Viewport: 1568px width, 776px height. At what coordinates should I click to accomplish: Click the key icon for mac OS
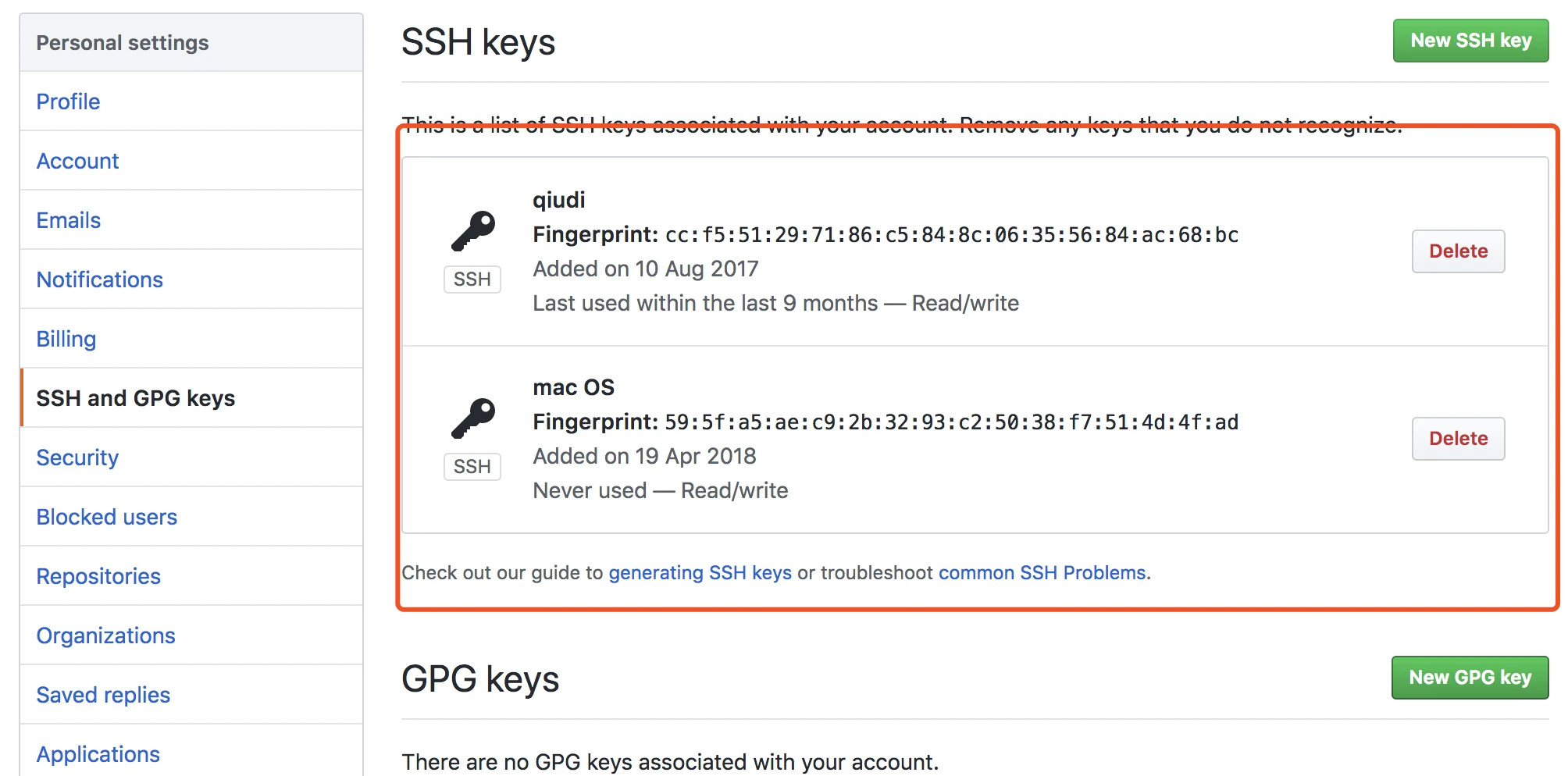(x=473, y=418)
